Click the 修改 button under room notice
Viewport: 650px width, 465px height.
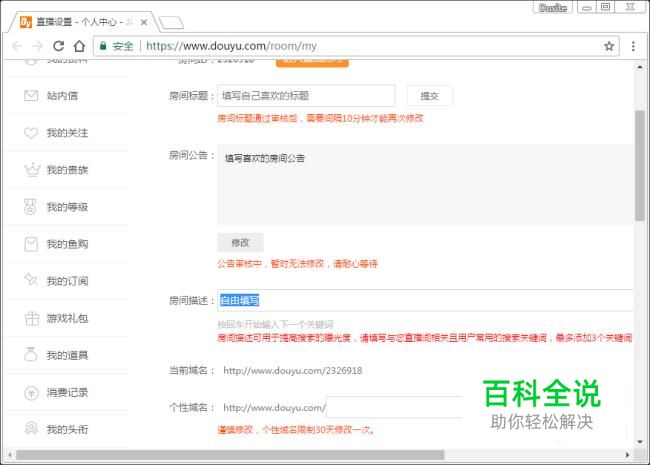click(x=240, y=243)
